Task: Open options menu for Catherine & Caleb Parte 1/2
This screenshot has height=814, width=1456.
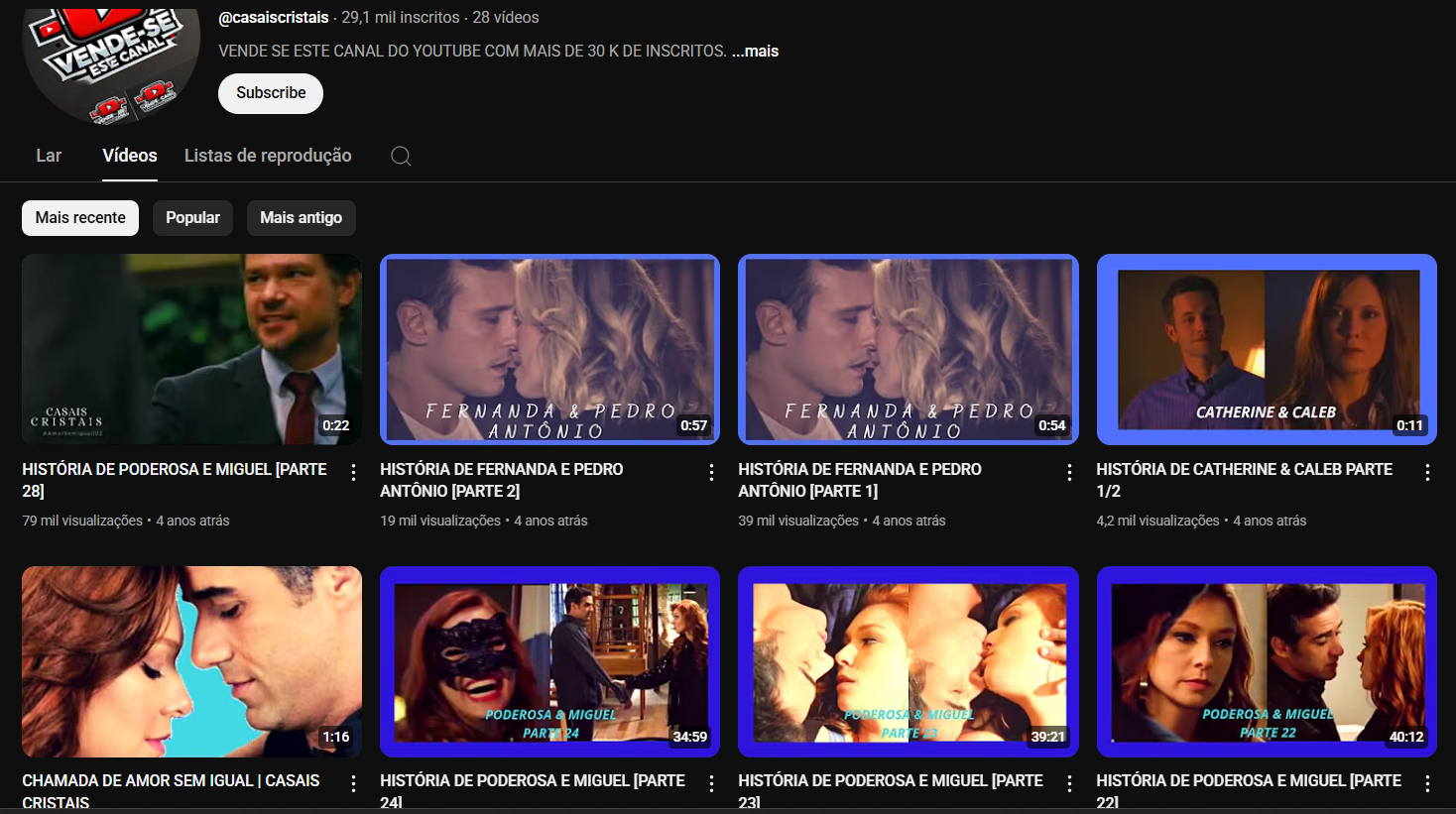Action: (x=1427, y=473)
